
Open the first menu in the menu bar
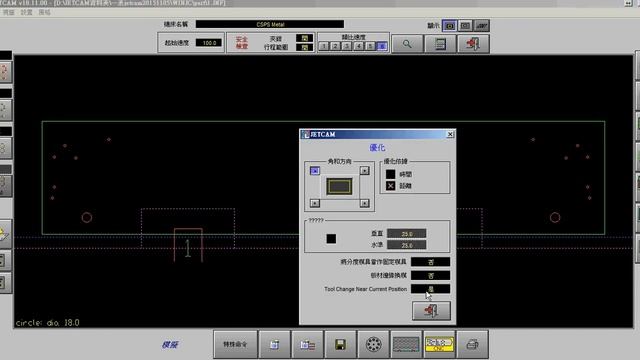click(x=9, y=12)
